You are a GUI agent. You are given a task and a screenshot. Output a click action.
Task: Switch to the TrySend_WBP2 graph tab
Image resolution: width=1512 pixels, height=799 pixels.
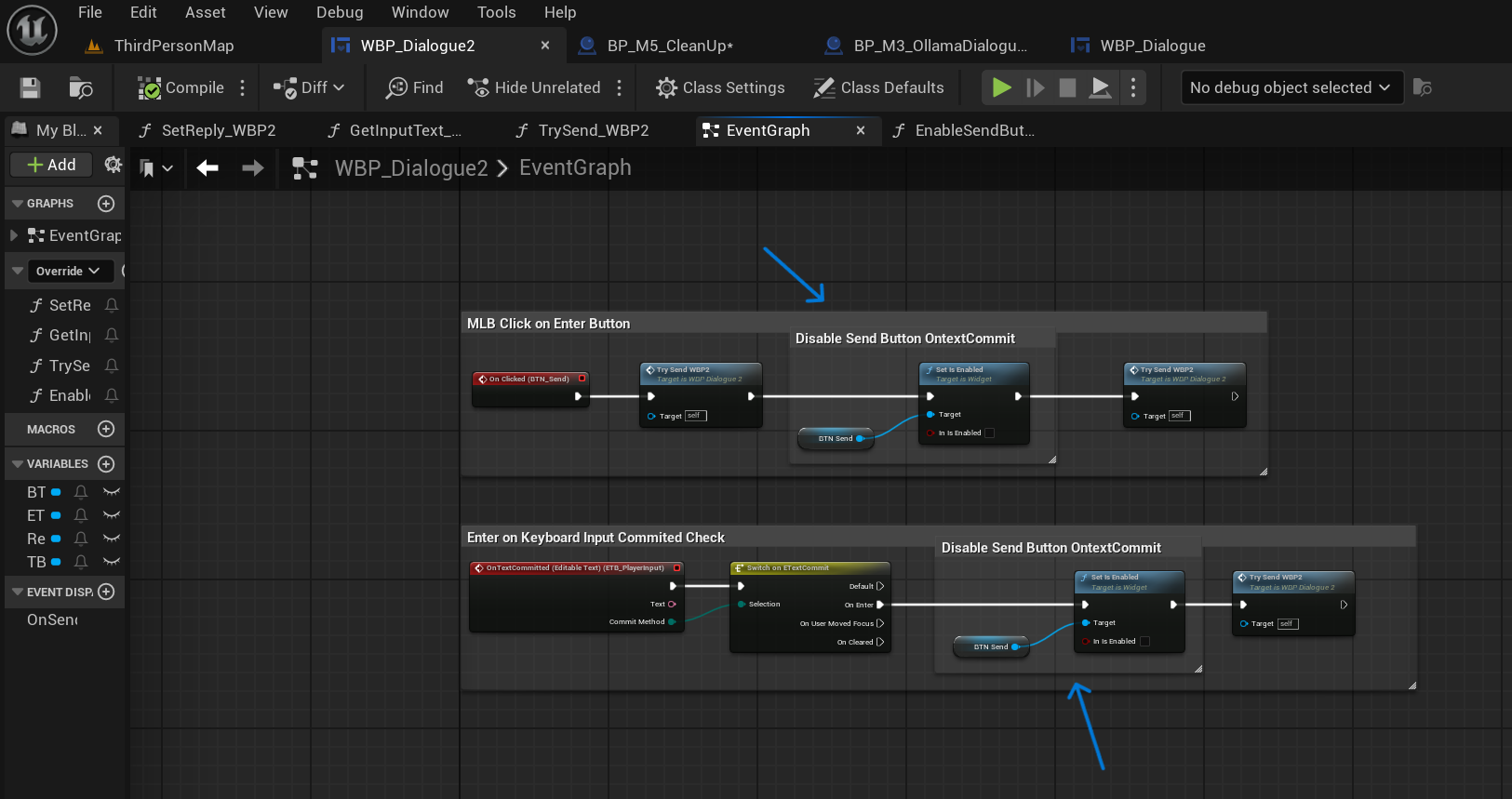593,130
